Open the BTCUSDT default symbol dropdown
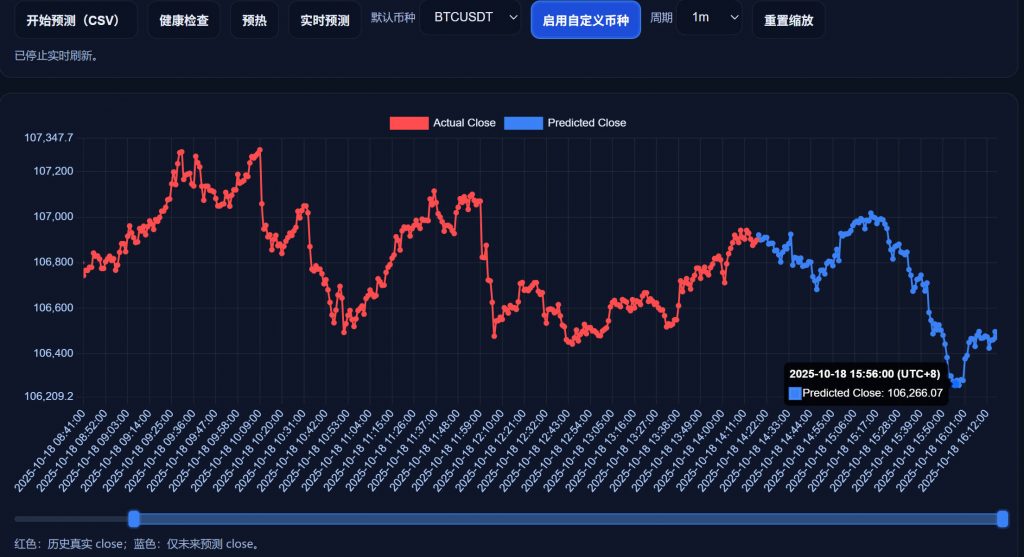Screen dimensions: 1024x557 pyautogui.click(x=471, y=18)
